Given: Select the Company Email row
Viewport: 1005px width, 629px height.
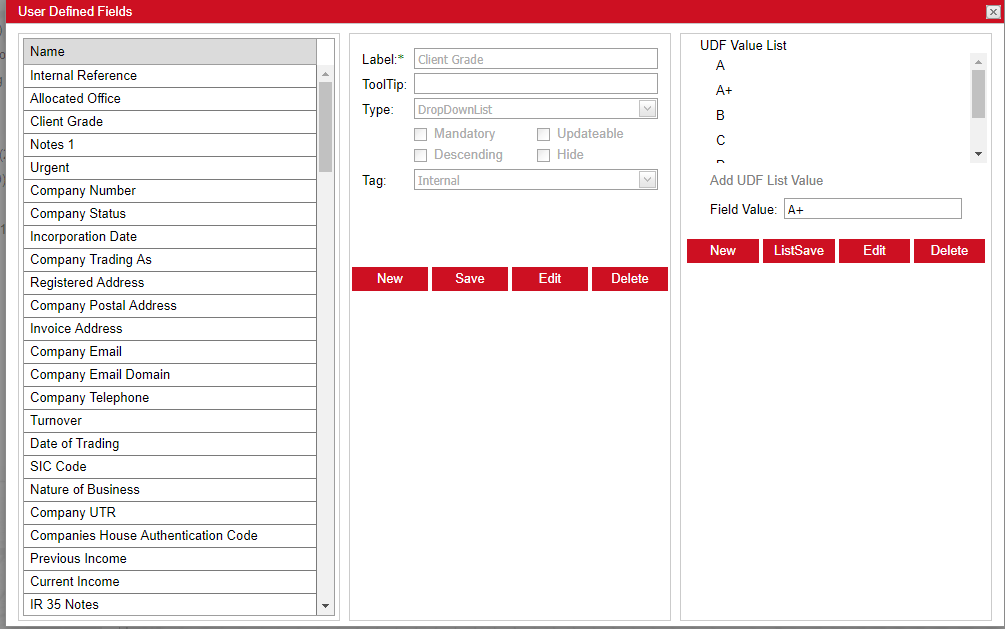Looking at the screenshot, I should (170, 352).
